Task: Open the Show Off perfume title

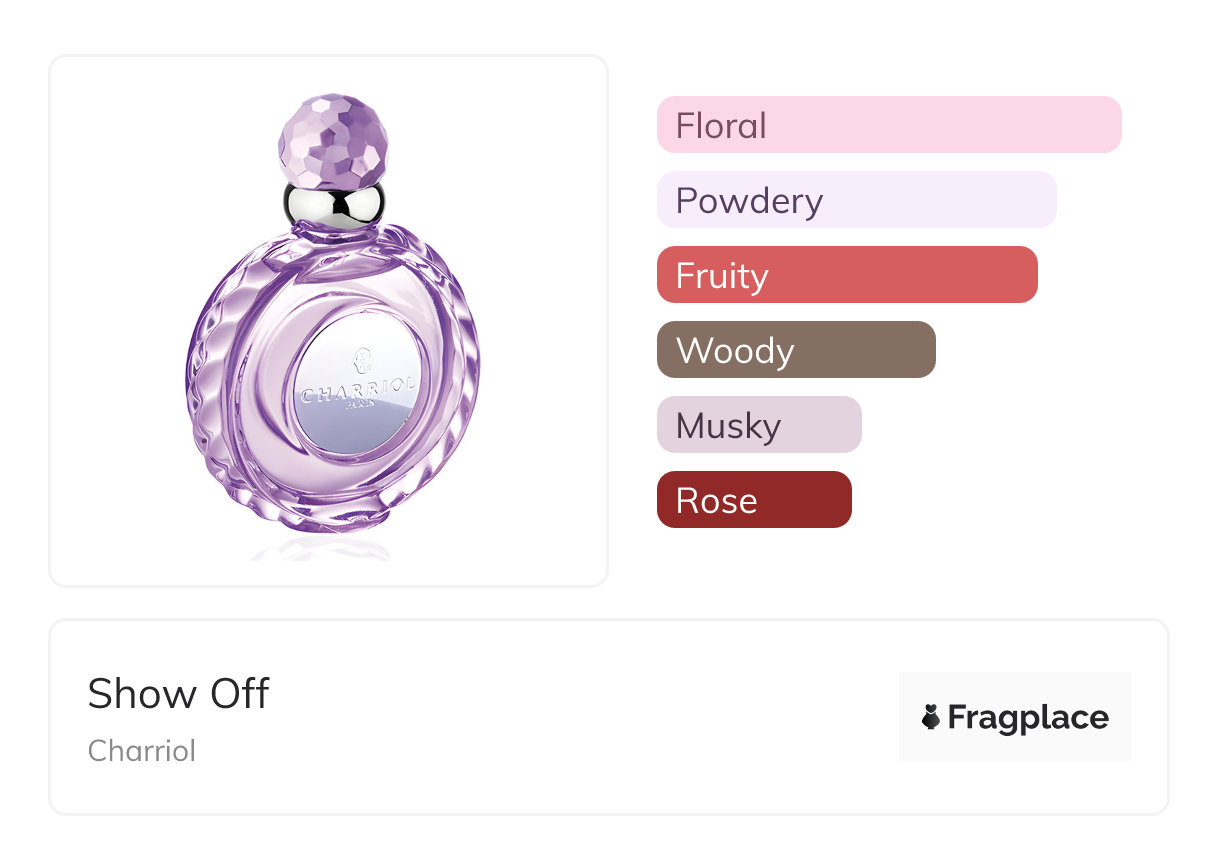Action: tap(179, 693)
